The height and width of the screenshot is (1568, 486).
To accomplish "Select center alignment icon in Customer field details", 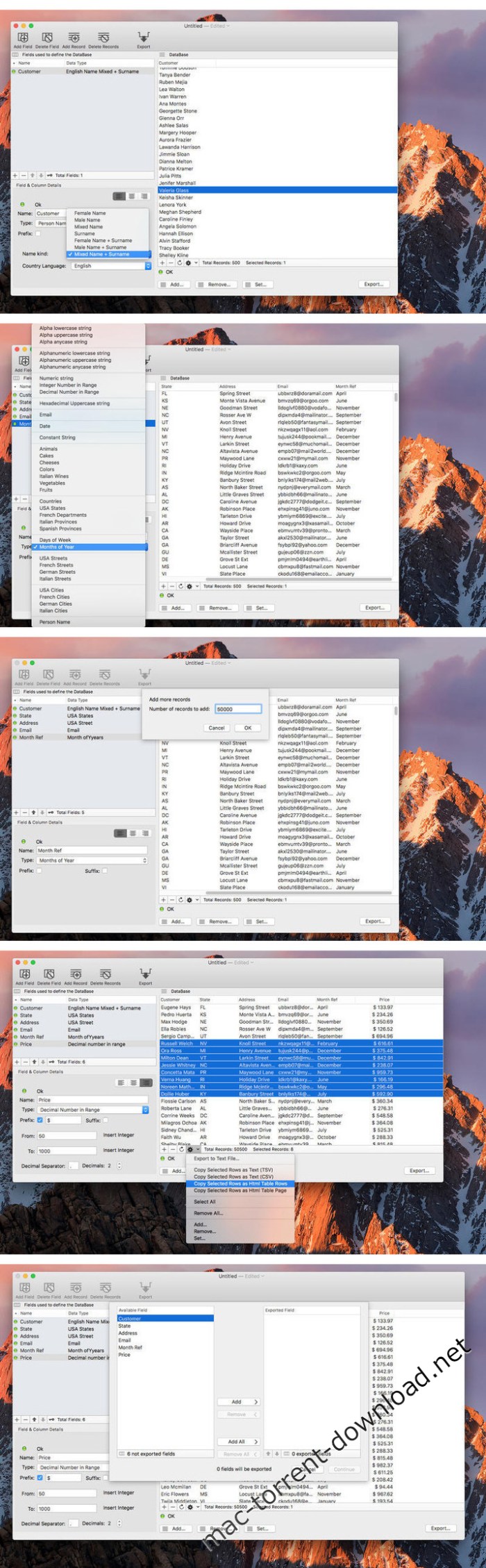I will click(x=132, y=197).
